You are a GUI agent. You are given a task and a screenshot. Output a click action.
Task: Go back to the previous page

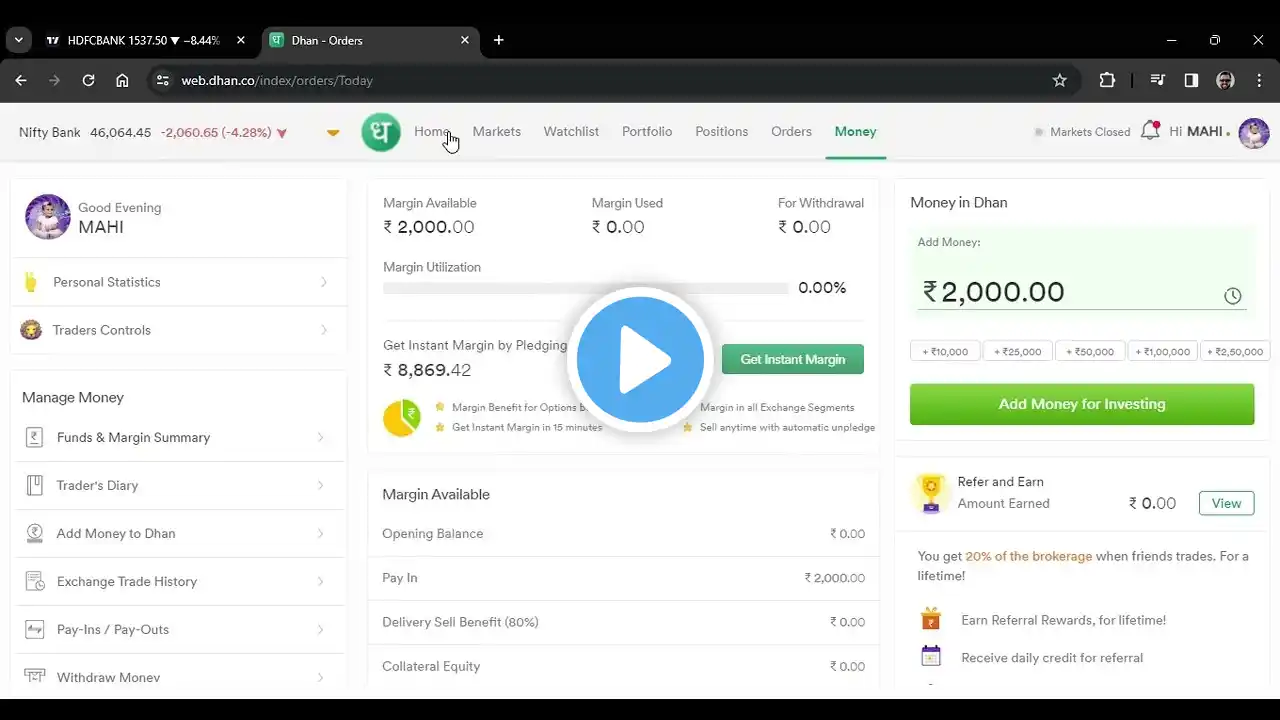21,80
